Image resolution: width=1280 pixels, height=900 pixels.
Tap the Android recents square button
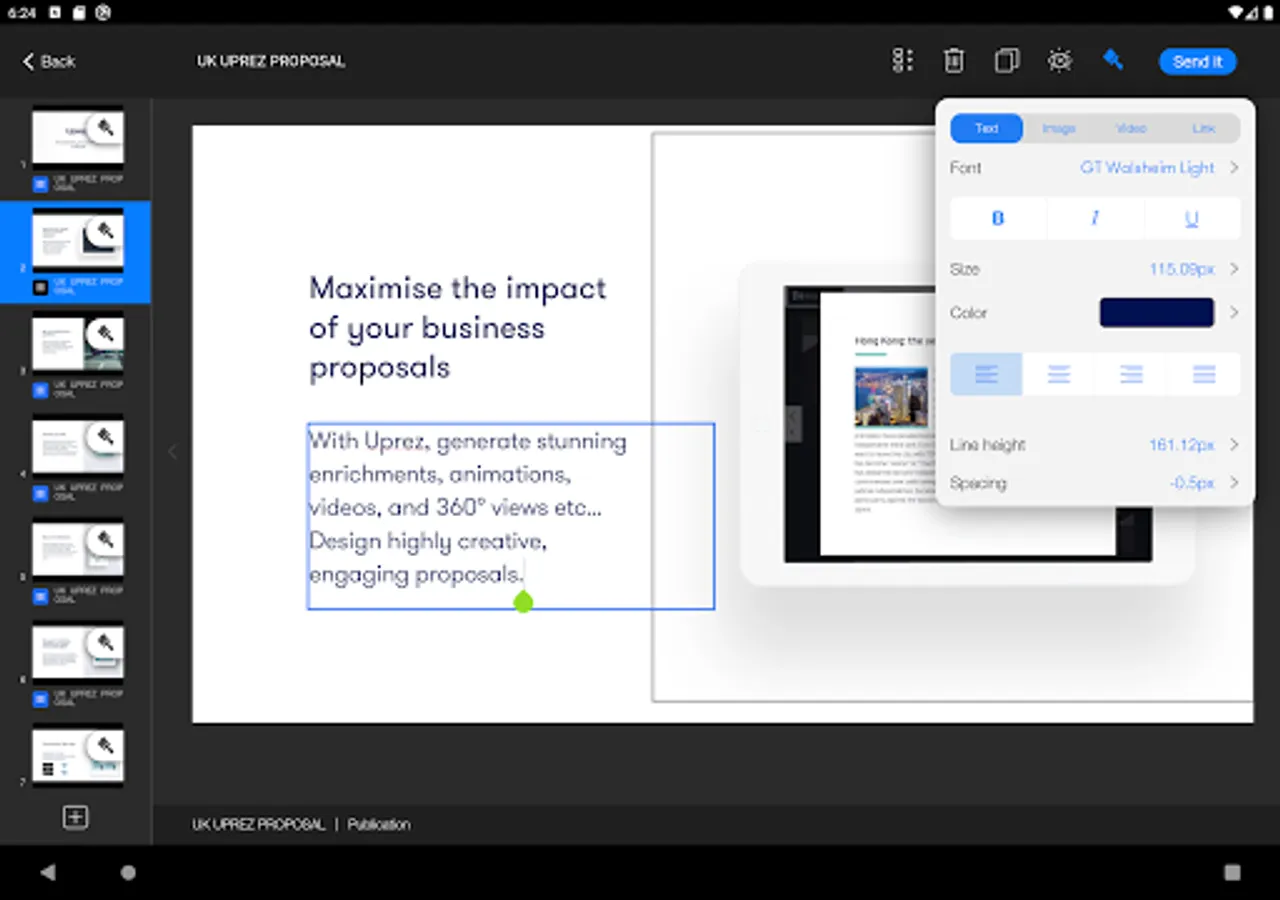pyautogui.click(x=1232, y=872)
